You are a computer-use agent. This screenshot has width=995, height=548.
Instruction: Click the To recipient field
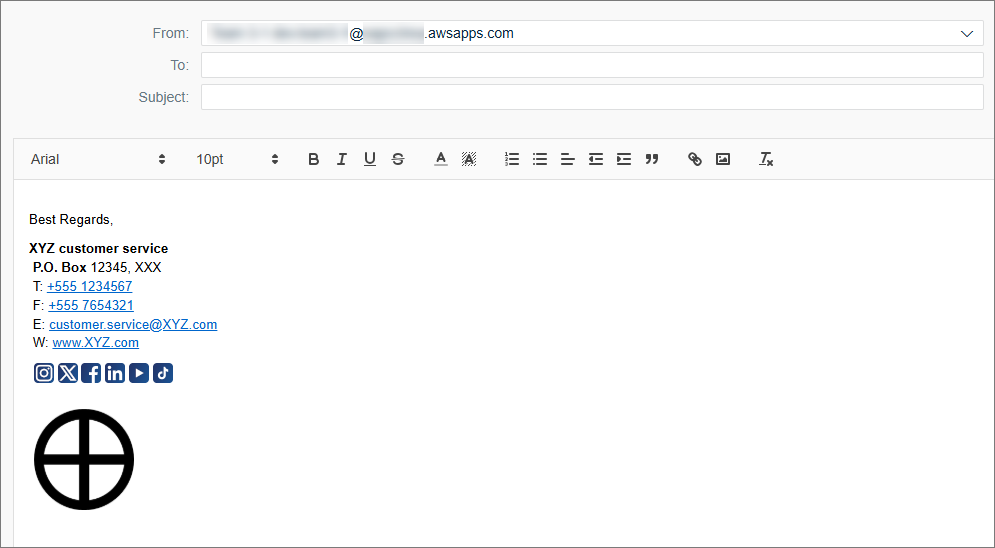(x=592, y=65)
